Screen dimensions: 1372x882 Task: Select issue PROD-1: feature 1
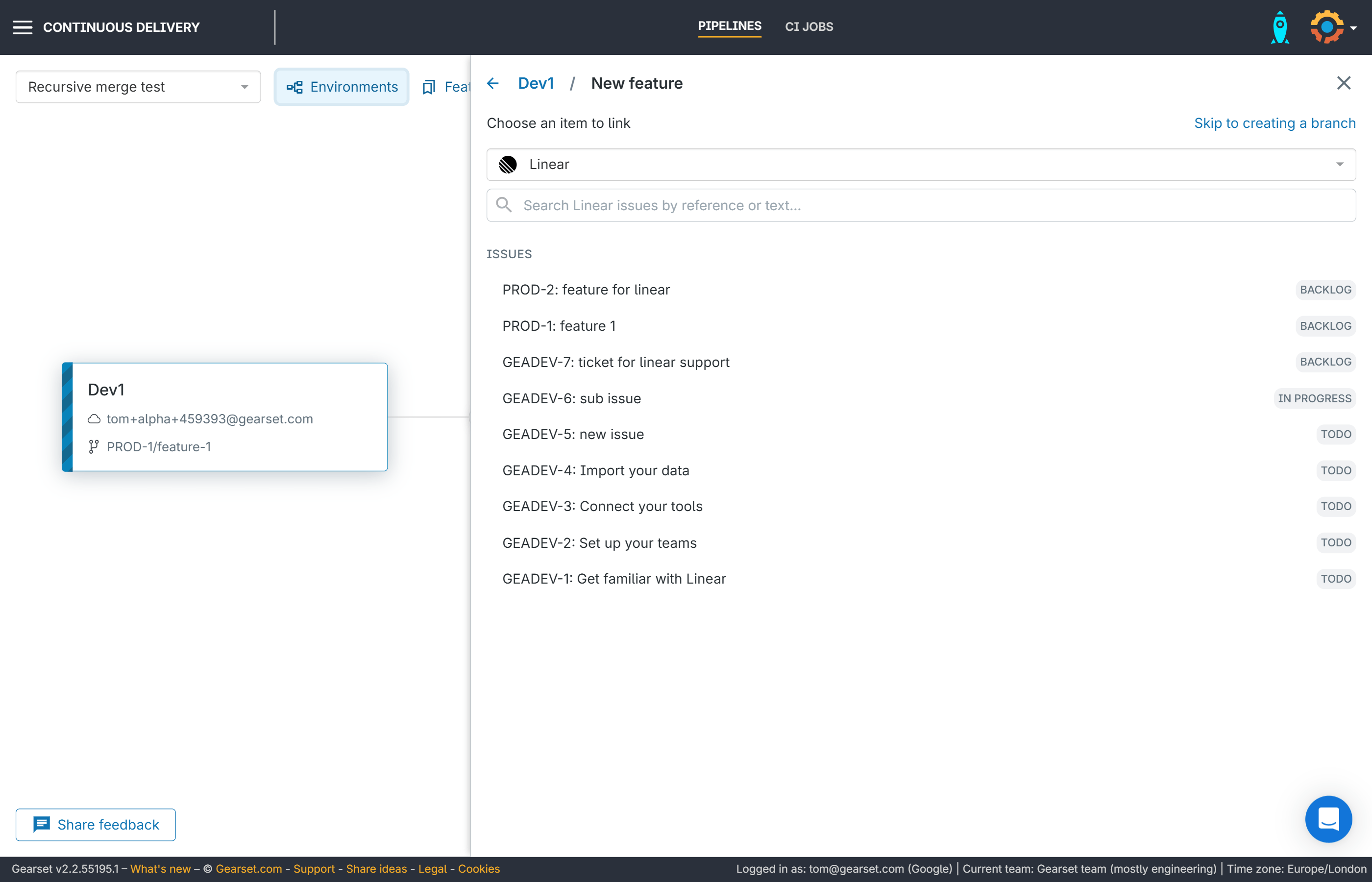pos(921,326)
